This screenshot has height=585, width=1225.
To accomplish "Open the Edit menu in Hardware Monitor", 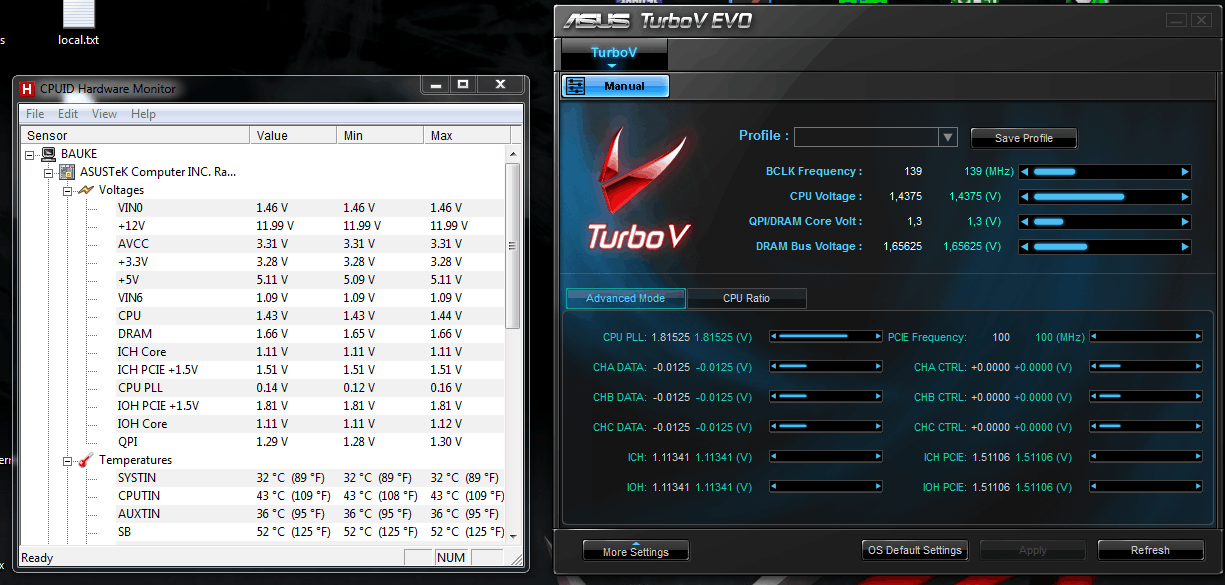I will (x=68, y=114).
